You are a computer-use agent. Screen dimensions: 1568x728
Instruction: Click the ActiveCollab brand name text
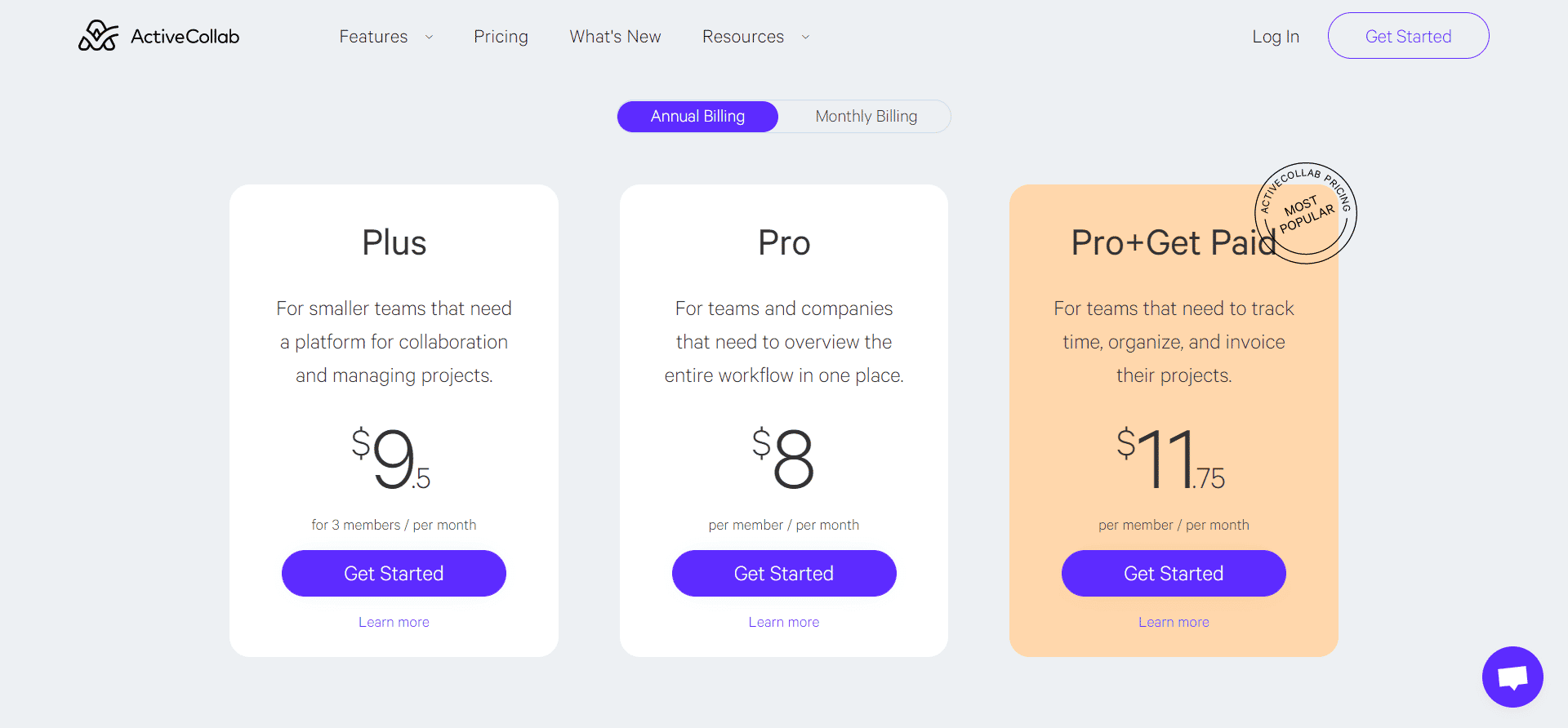click(x=185, y=37)
